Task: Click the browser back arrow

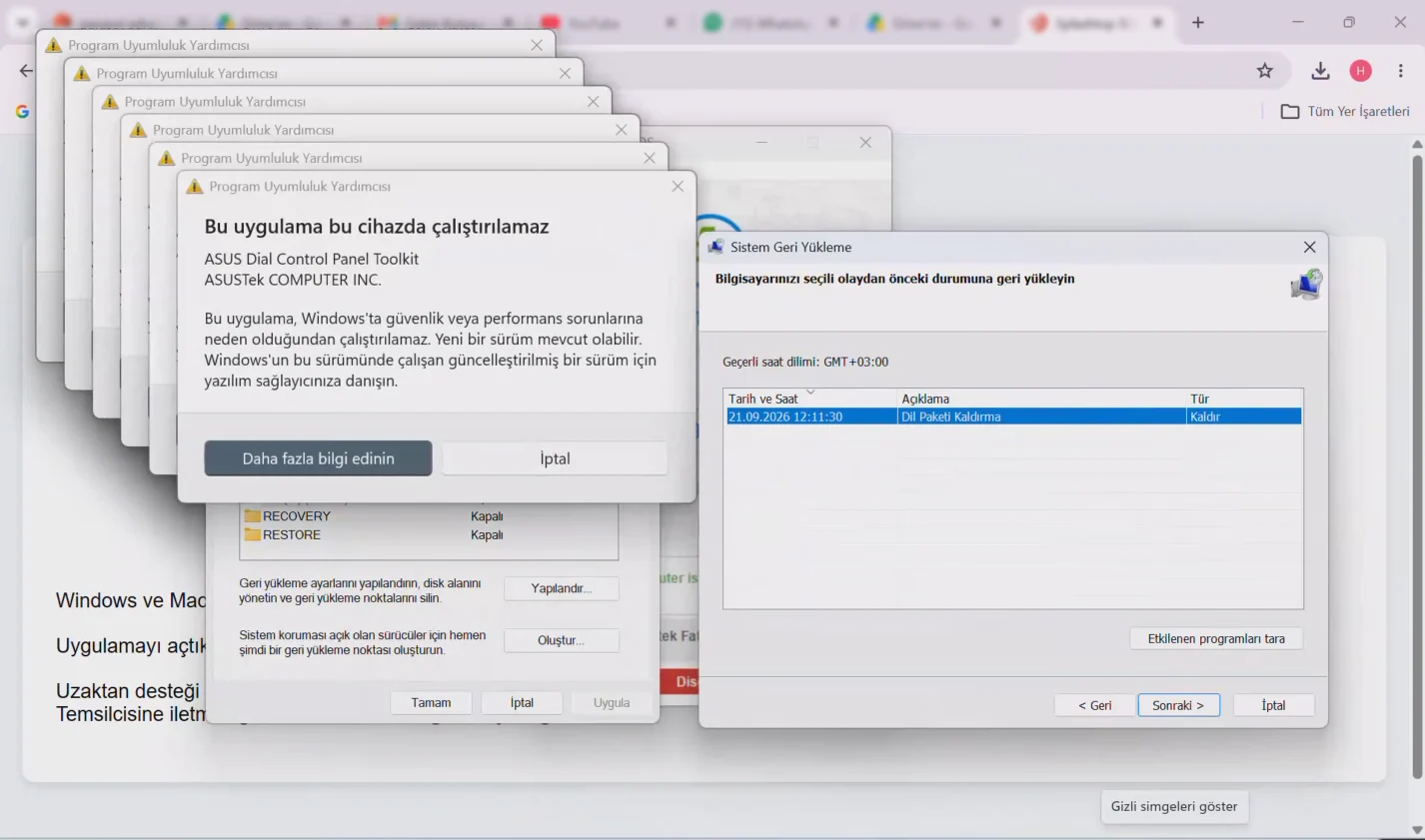Action: coord(26,71)
